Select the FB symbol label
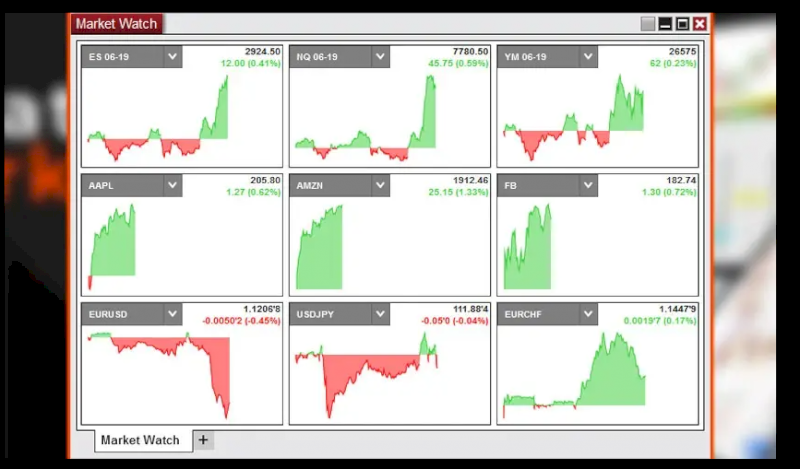This screenshot has height=469, width=800. coord(511,186)
